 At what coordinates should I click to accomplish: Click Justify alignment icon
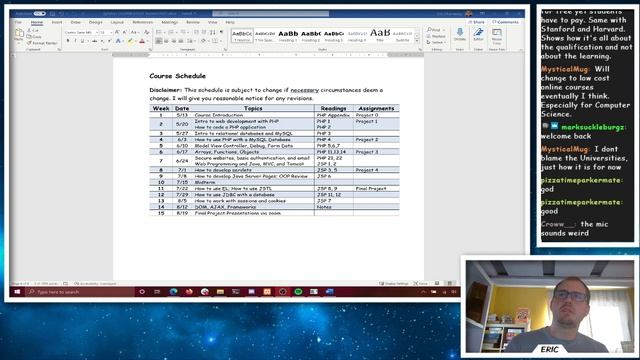(181, 41)
